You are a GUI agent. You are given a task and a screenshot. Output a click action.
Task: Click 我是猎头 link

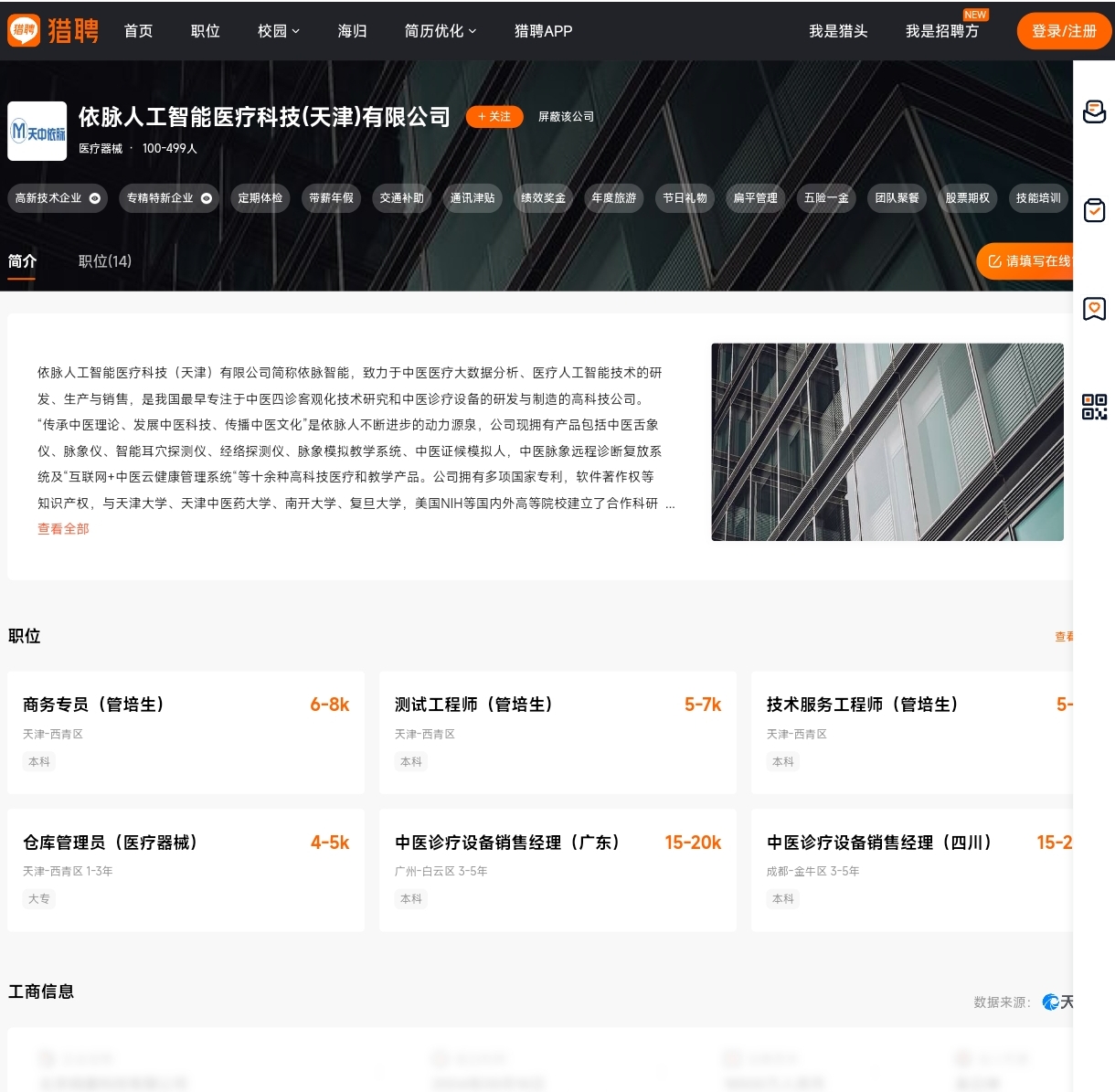coord(838,31)
